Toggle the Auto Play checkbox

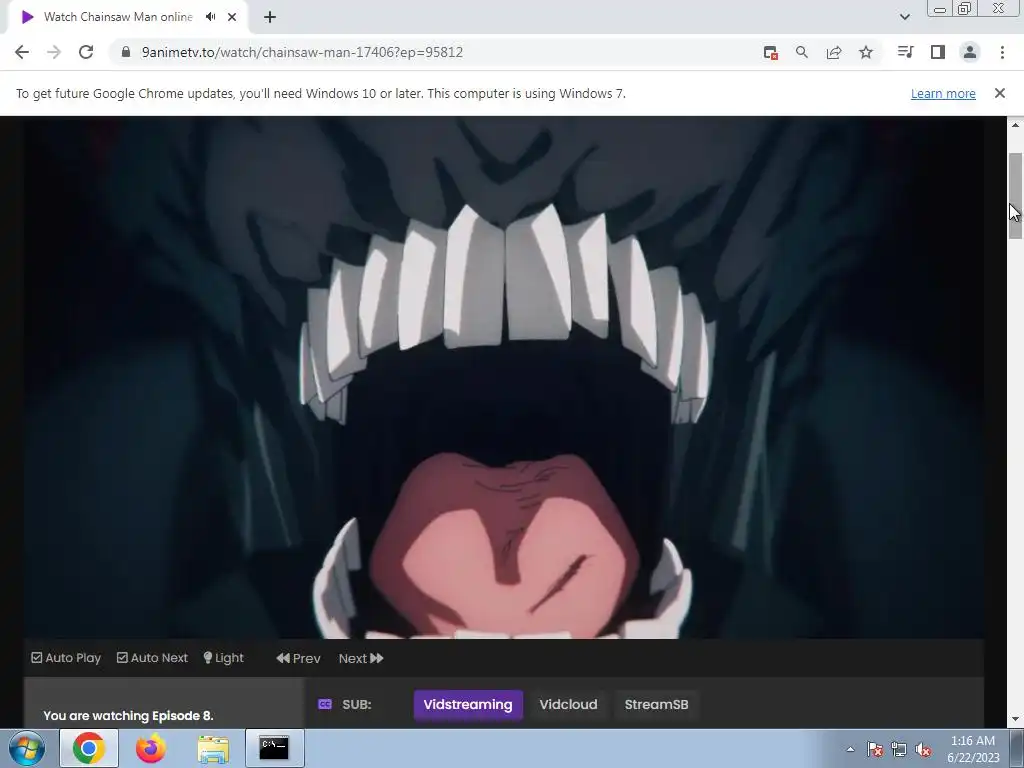[x=66, y=658]
